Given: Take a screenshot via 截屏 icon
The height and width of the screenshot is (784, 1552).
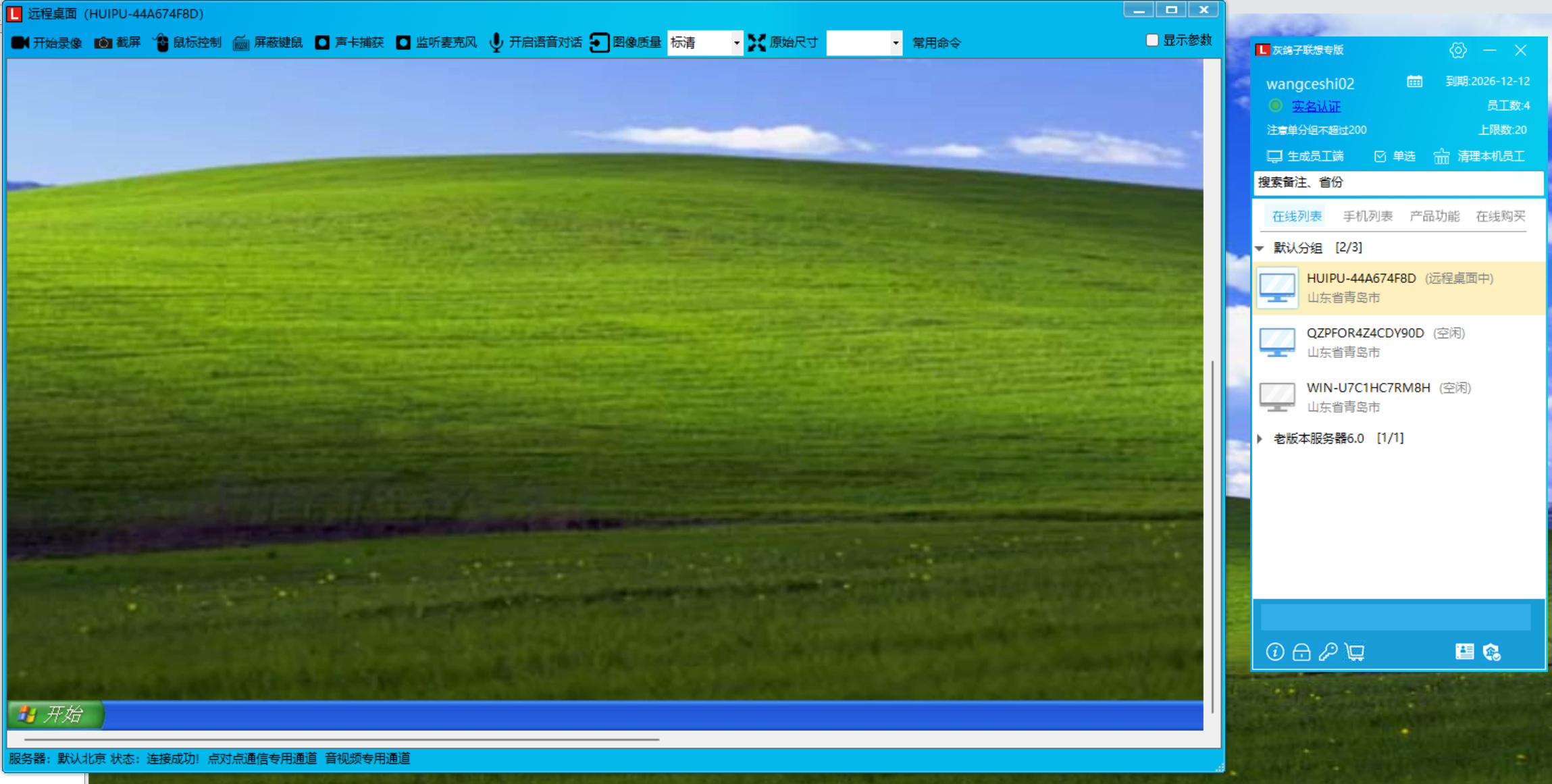Looking at the screenshot, I should pos(103,43).
